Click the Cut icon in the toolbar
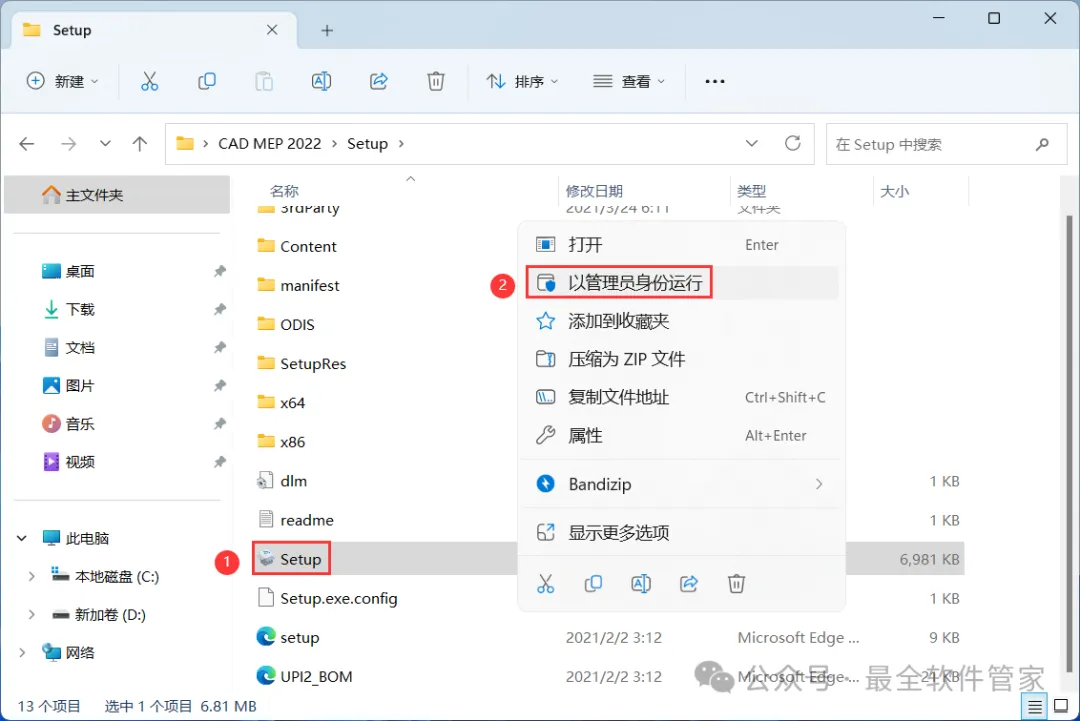Screen dimensions: 1080x721 pos(149,81)
